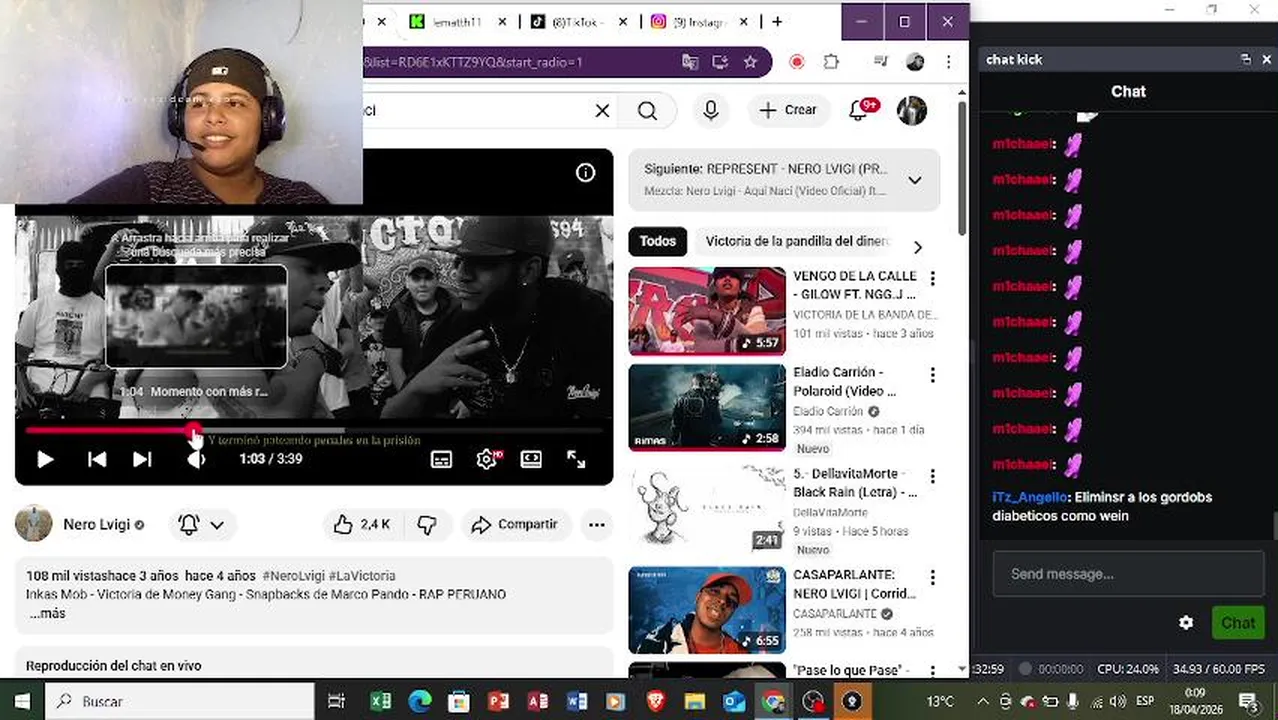Open options for Eladio Carrión Polaroid
The width and height of the screenshot is (1278, 720).
coord(932,375)
